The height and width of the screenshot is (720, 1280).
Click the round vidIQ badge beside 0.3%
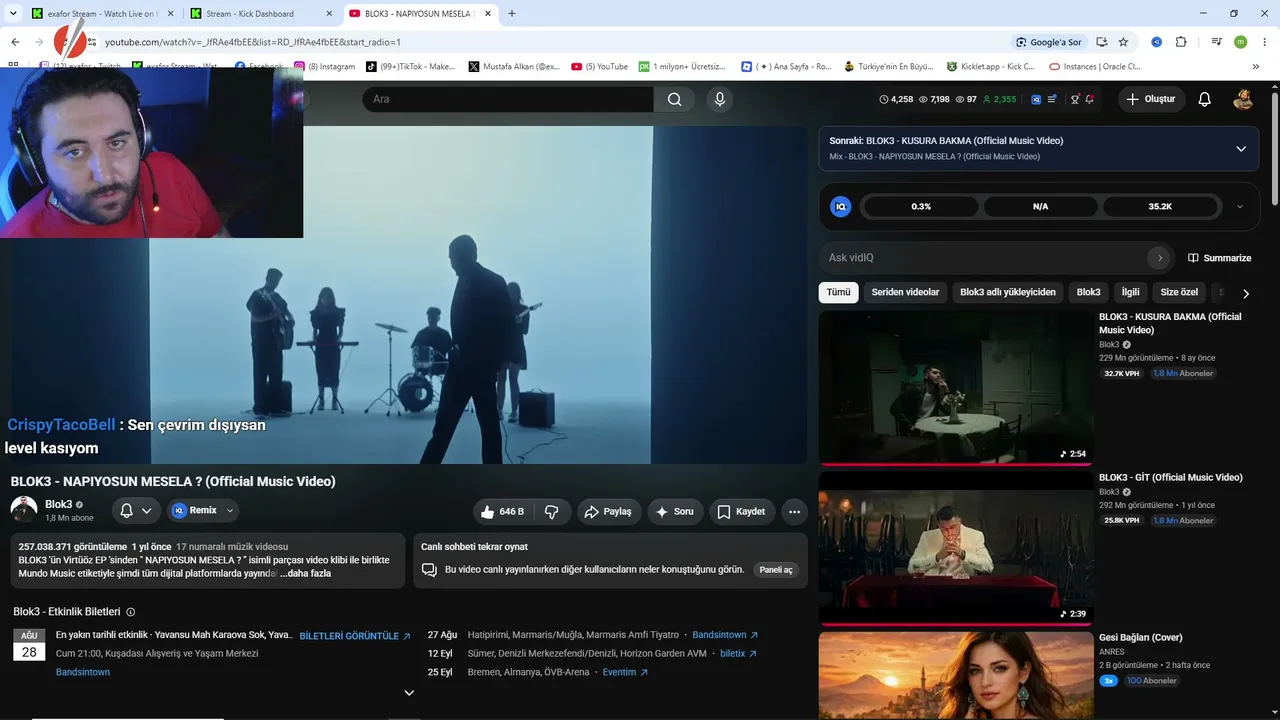point(841,206)
